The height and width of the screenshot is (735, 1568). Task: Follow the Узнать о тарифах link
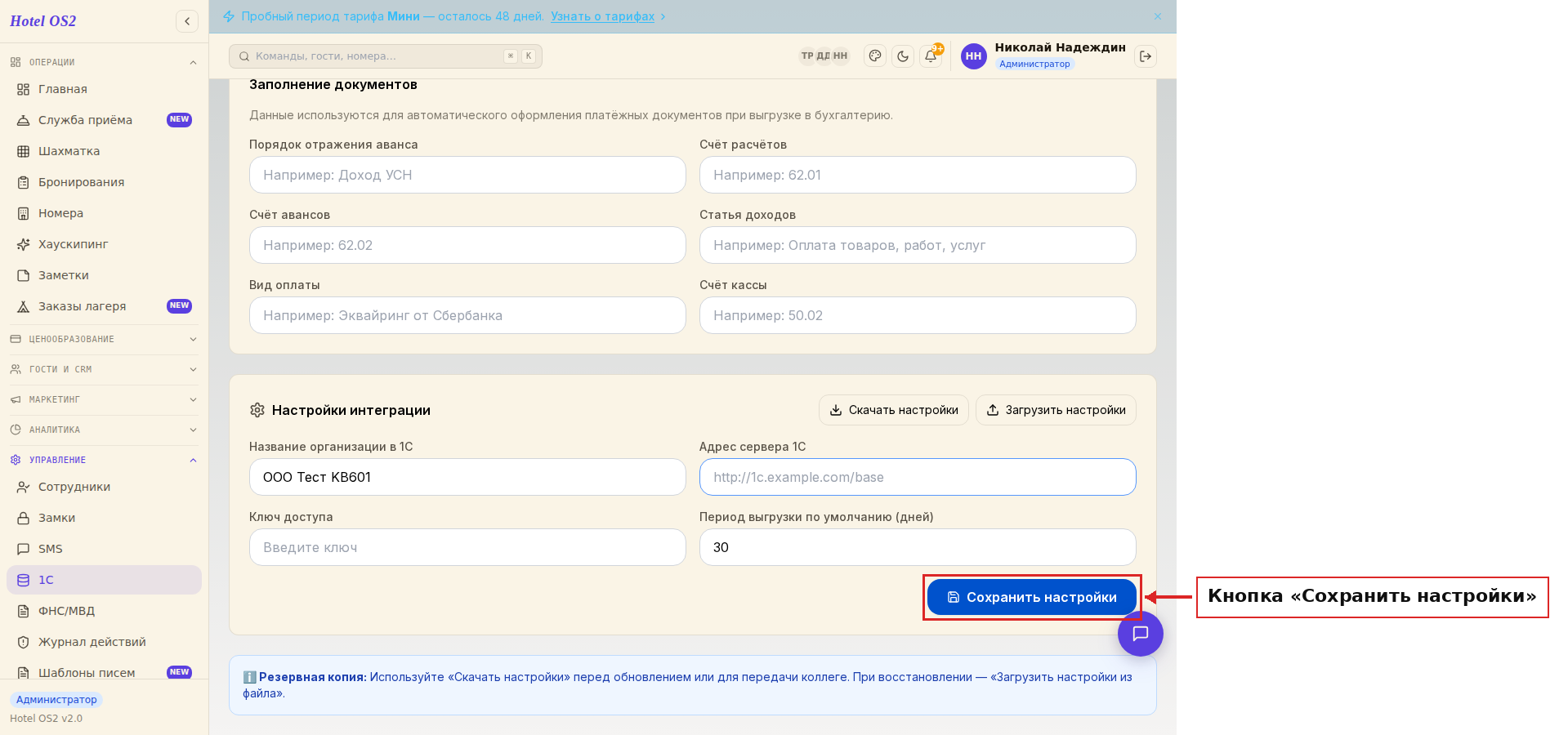[602, 16]
